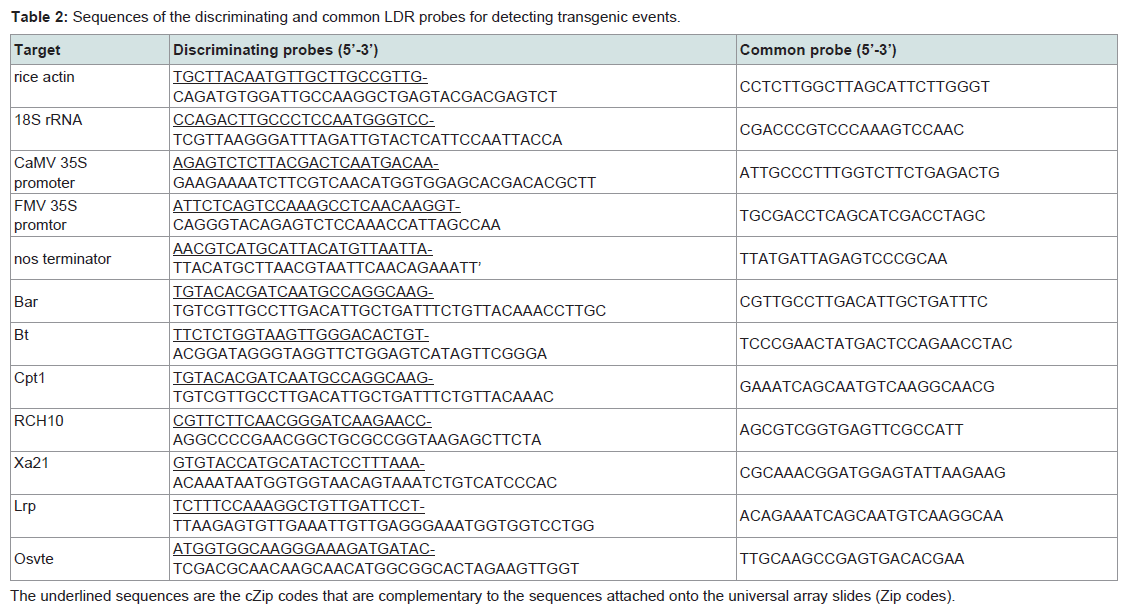This screenshot has width=1127, height=616.
Task: Select the Cpt1 target cell
Action: click(90, 387)
